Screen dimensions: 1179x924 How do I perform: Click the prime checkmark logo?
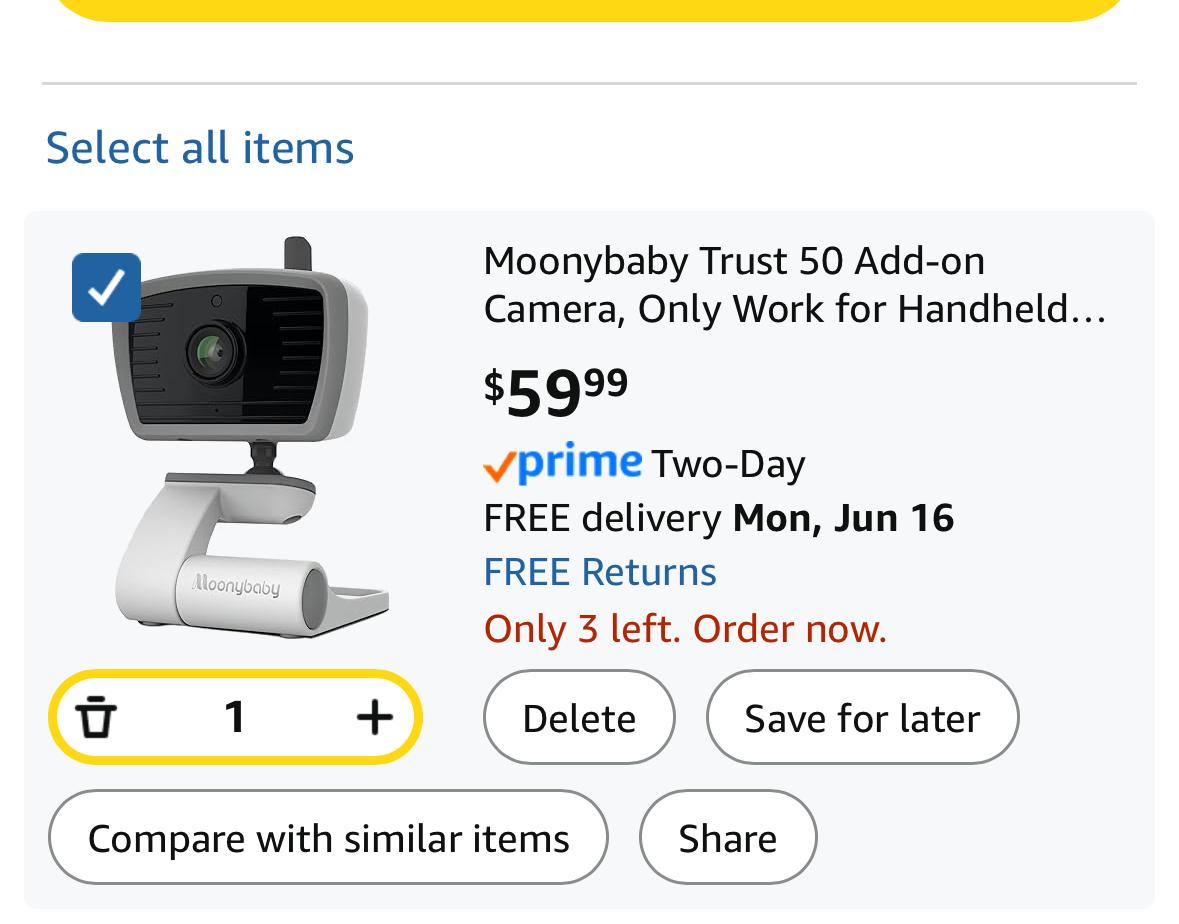[562, 463]
